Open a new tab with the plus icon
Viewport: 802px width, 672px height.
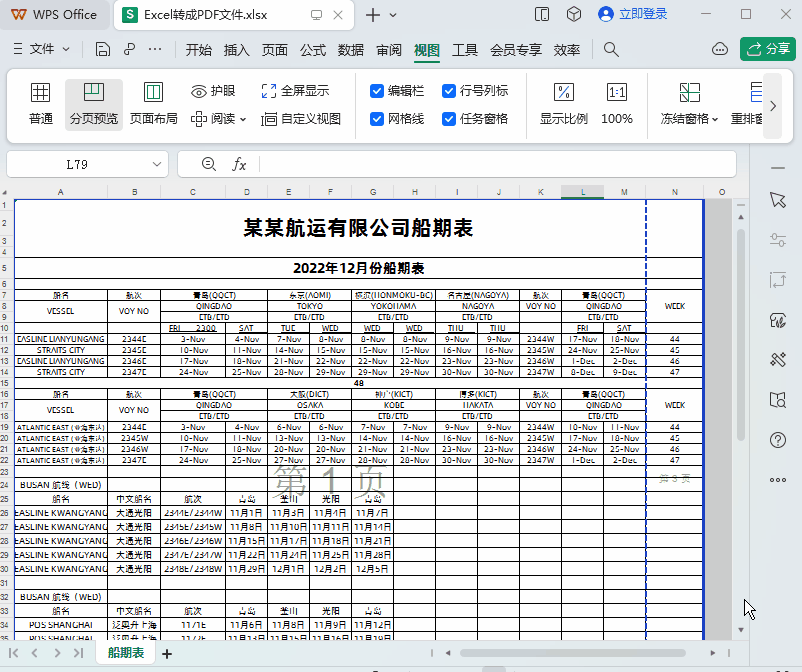coord(373,15)
